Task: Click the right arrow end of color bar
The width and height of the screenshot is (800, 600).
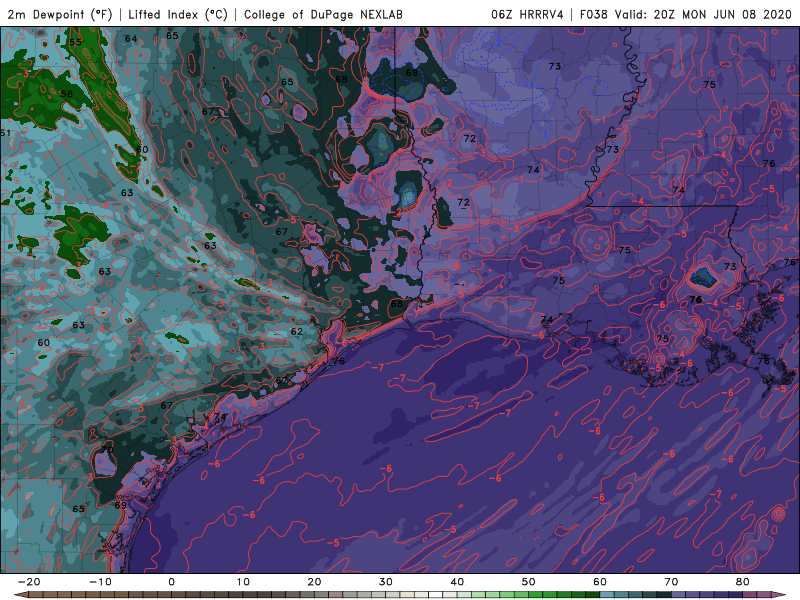Action: pyautogui.click(x=779, y=594)
